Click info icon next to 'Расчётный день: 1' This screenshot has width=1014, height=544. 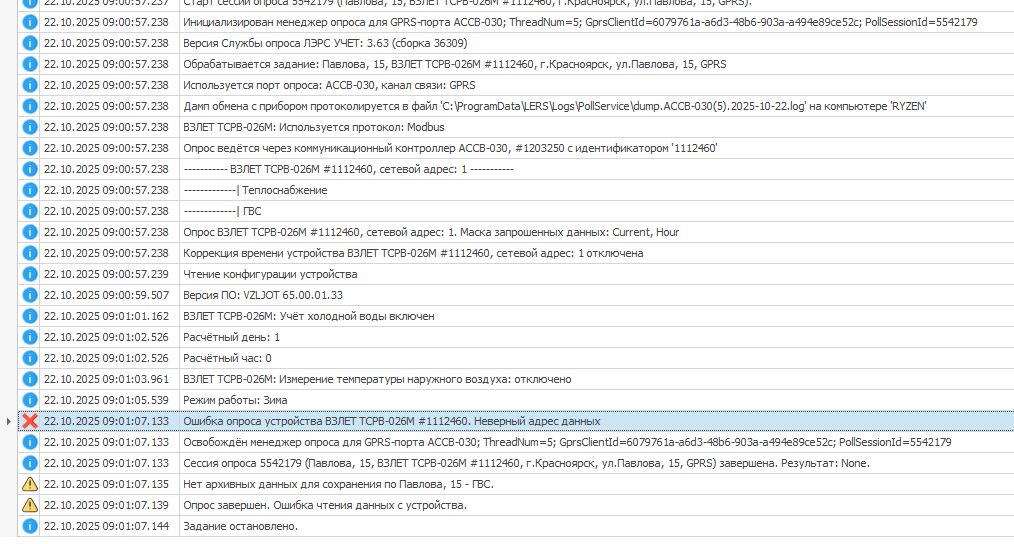30,337
